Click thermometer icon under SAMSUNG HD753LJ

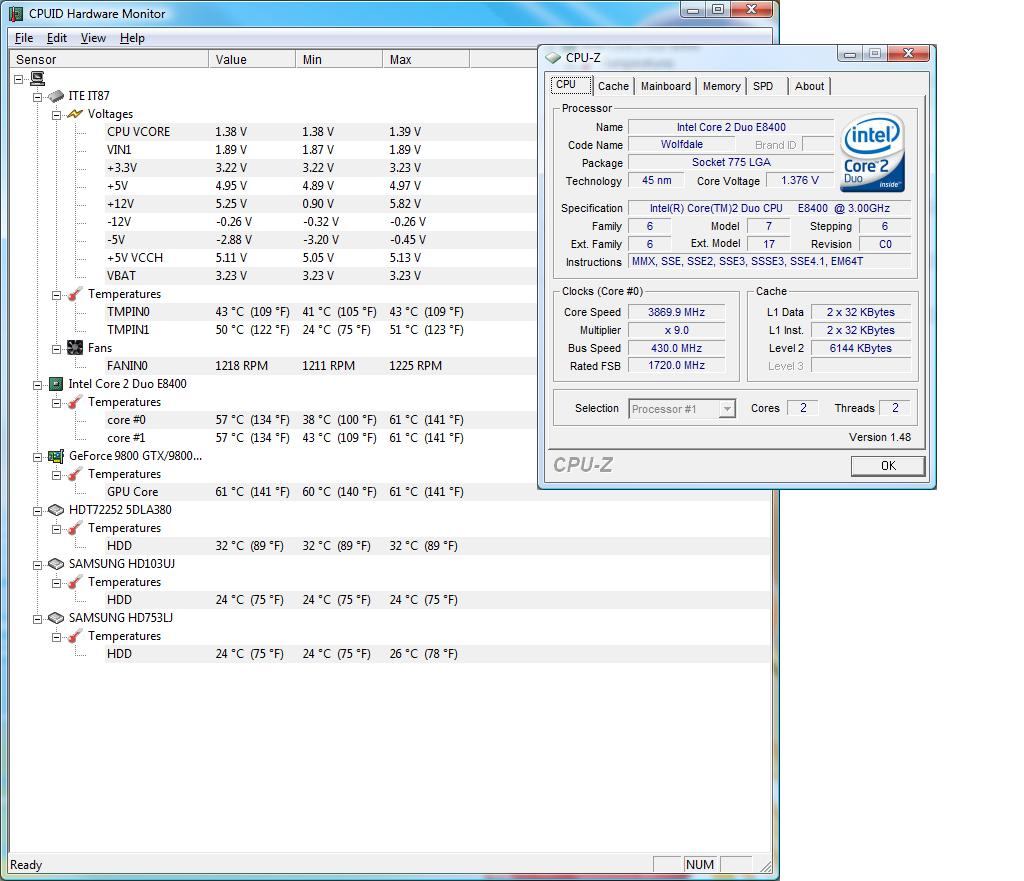75,636
